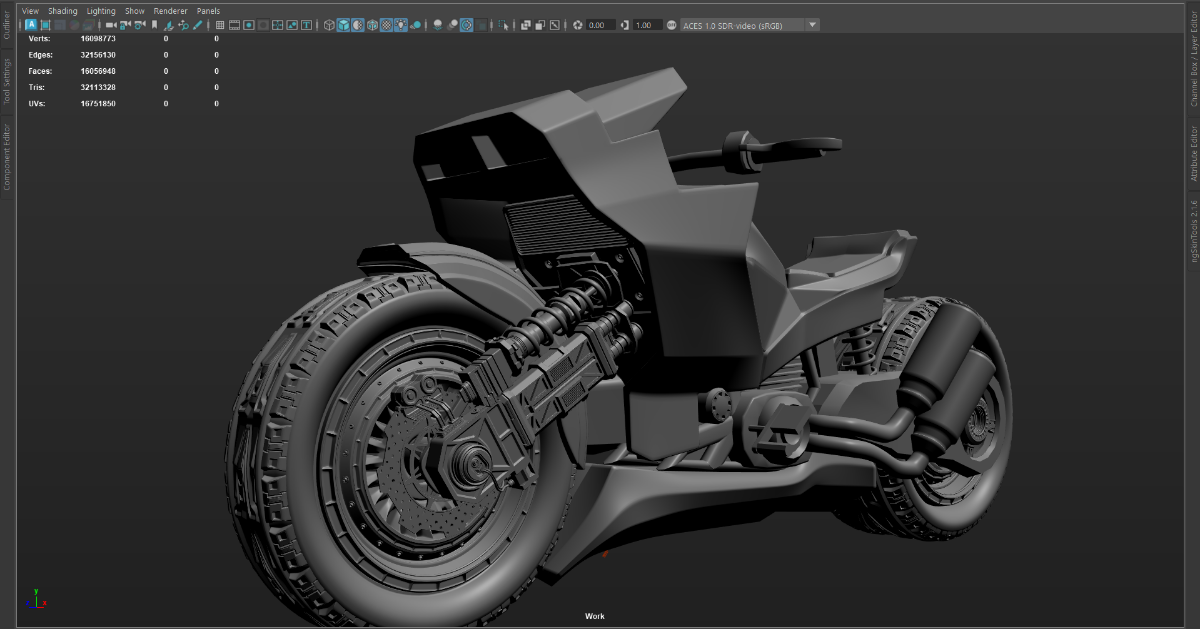Click the X-Ray Active Components icon
1200x629 pixels.
(x=540, y=25)
